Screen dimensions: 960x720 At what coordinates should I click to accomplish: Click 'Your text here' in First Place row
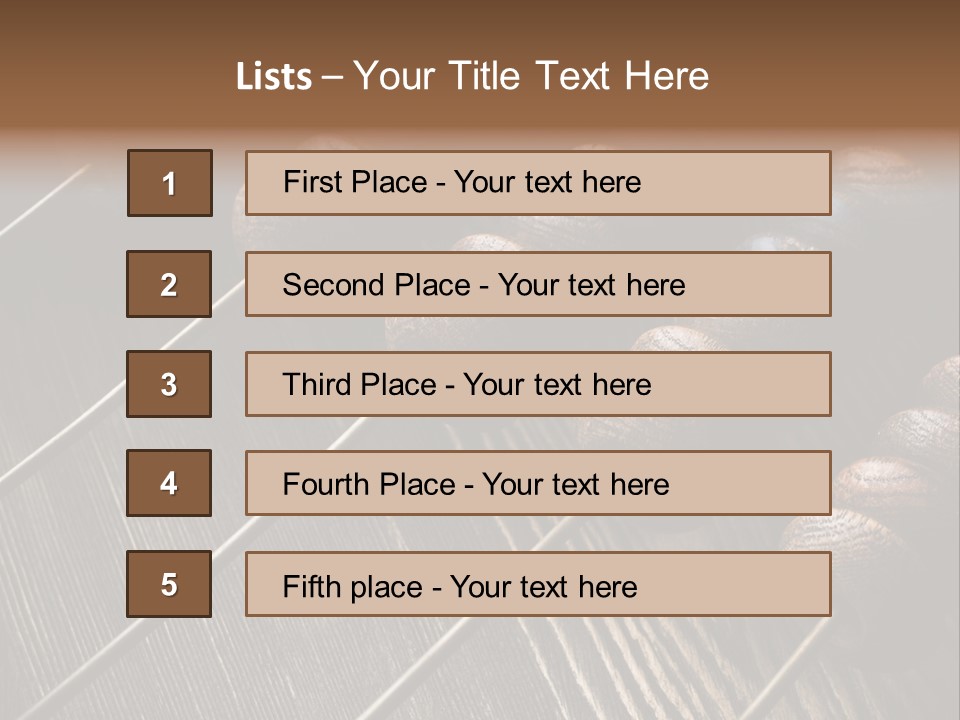point(547,183)
